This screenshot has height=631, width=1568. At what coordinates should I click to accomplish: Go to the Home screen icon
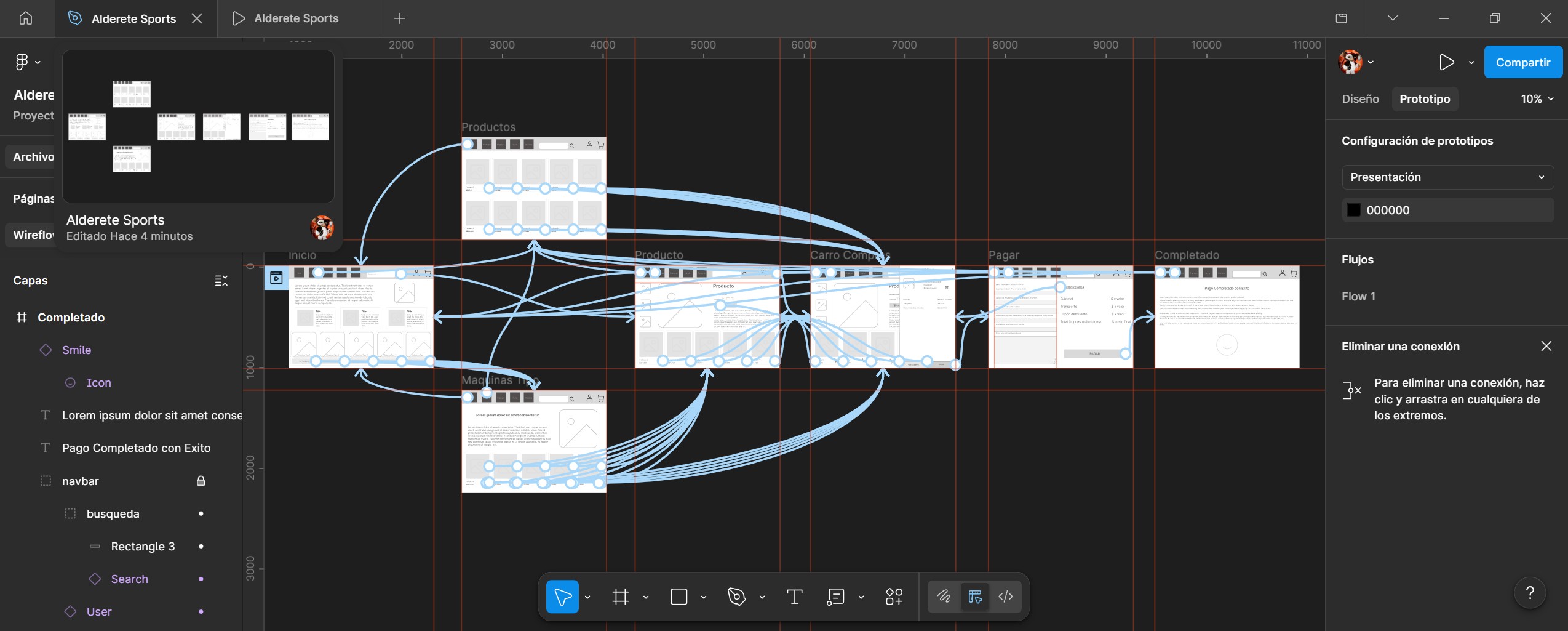26,18
